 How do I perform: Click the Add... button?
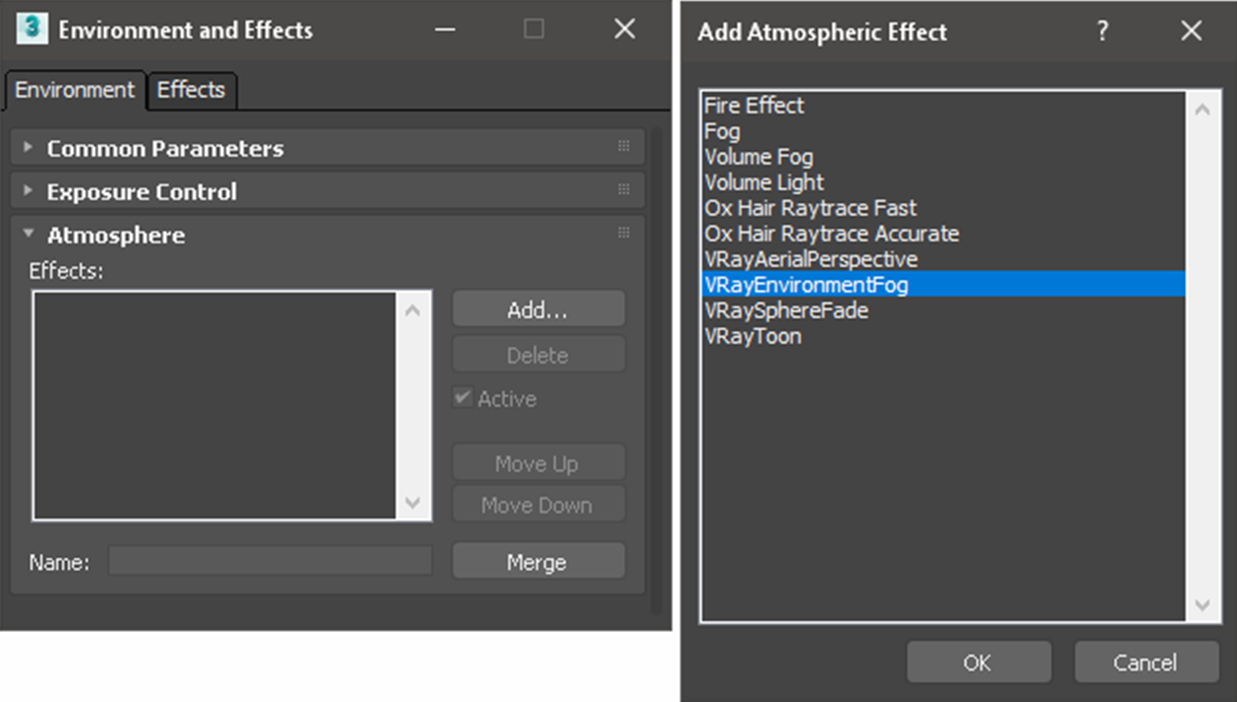(x=539, y=310)
